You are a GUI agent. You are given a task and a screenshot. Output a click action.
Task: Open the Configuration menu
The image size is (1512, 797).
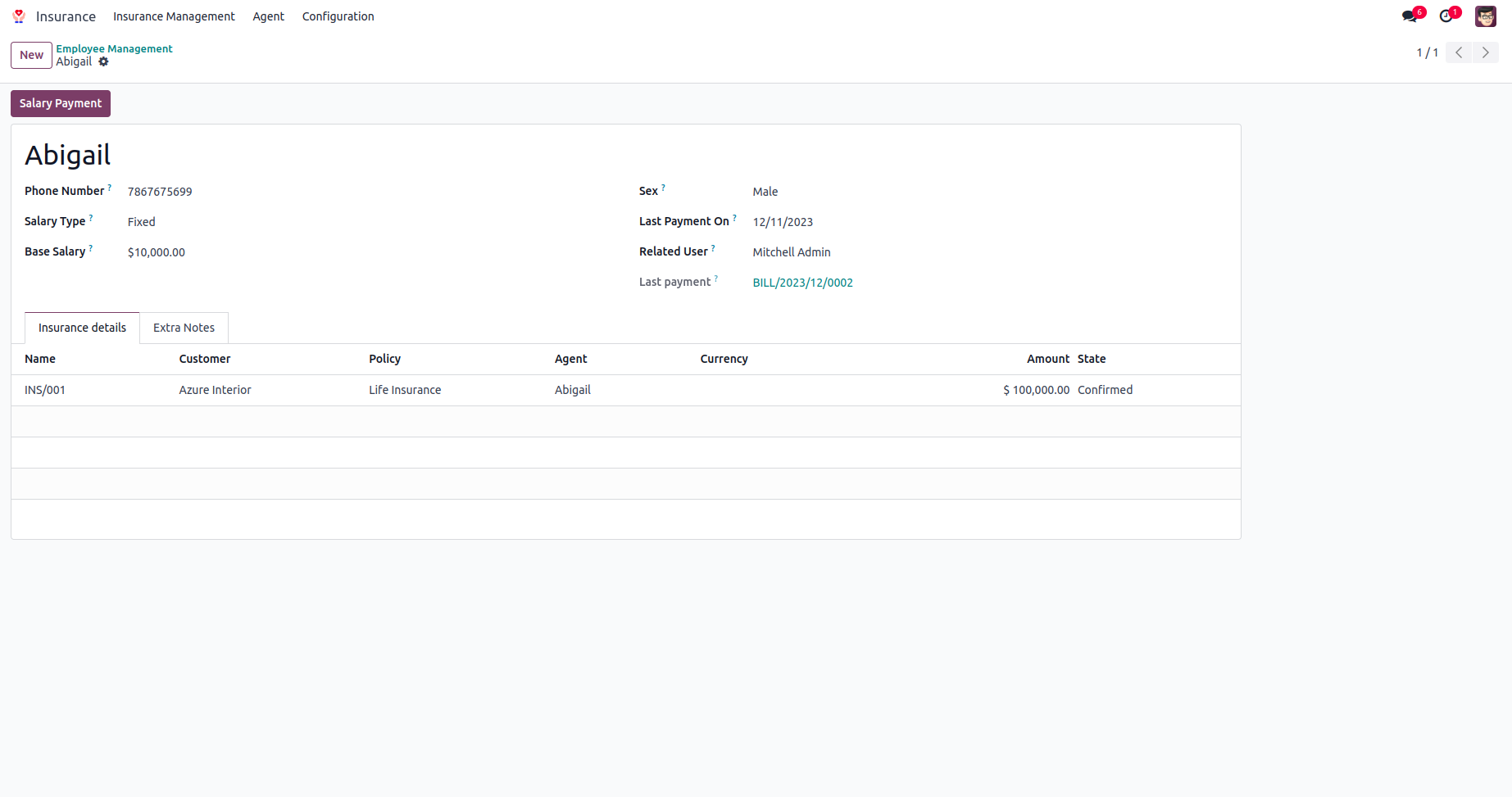point(338,16)
